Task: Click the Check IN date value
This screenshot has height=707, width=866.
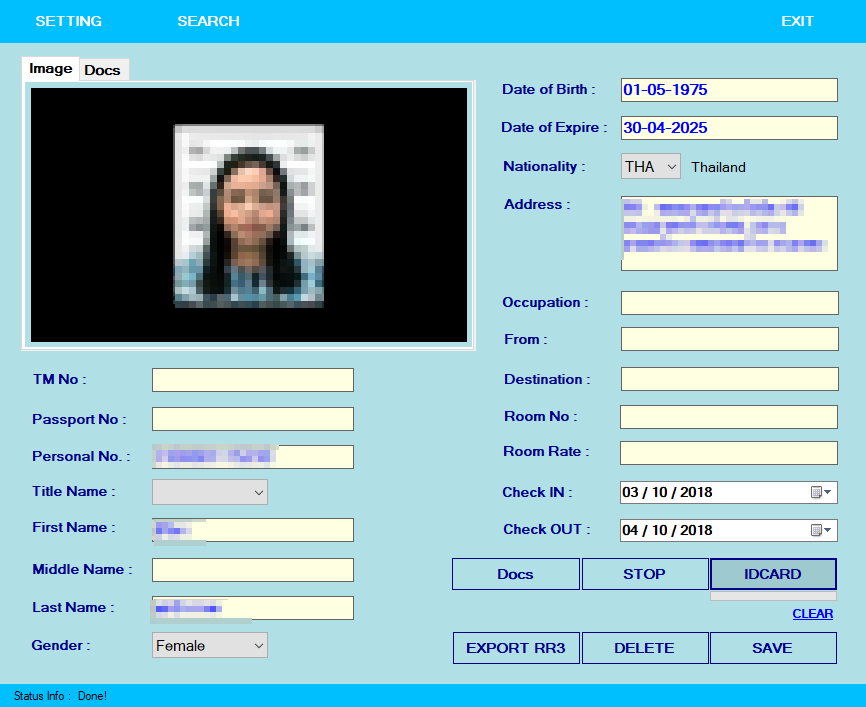Action: click(x=667, y=492)
